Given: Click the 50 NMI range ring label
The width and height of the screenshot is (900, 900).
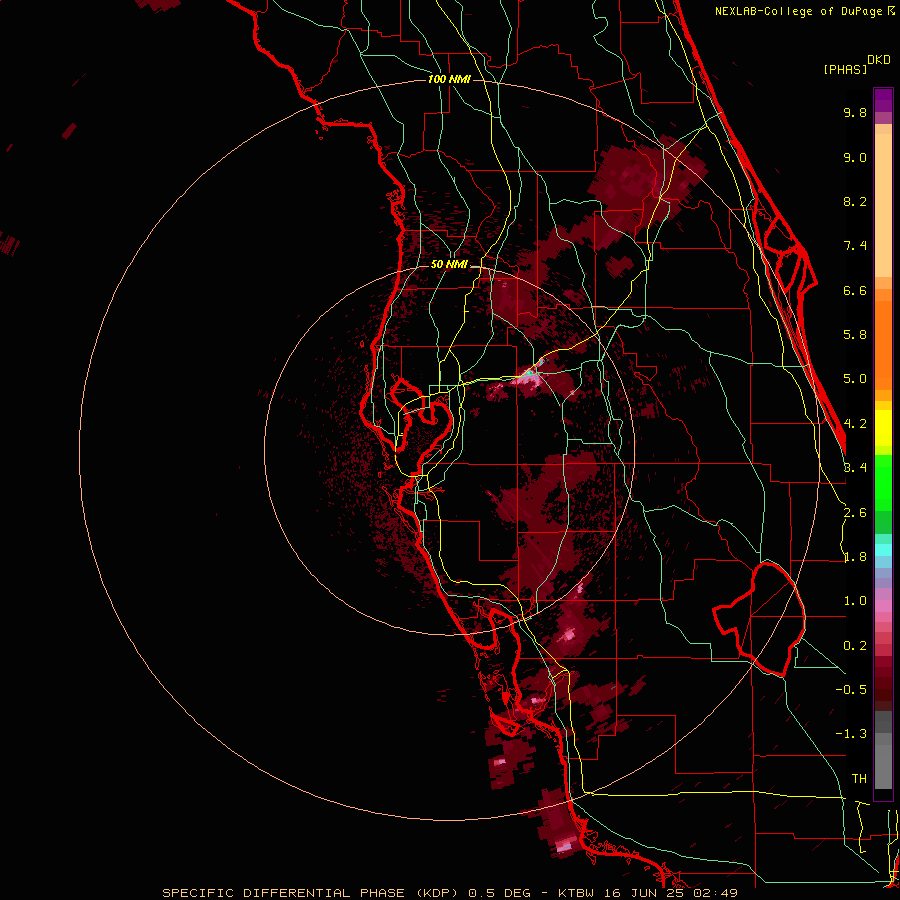Looking at the screenshot, I should click(x=449, y=265).
